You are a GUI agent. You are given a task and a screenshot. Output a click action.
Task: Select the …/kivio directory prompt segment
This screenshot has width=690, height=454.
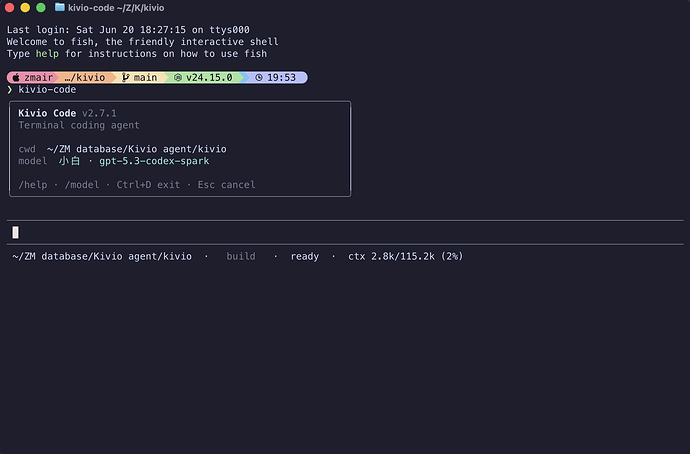[x=85, y=78]
